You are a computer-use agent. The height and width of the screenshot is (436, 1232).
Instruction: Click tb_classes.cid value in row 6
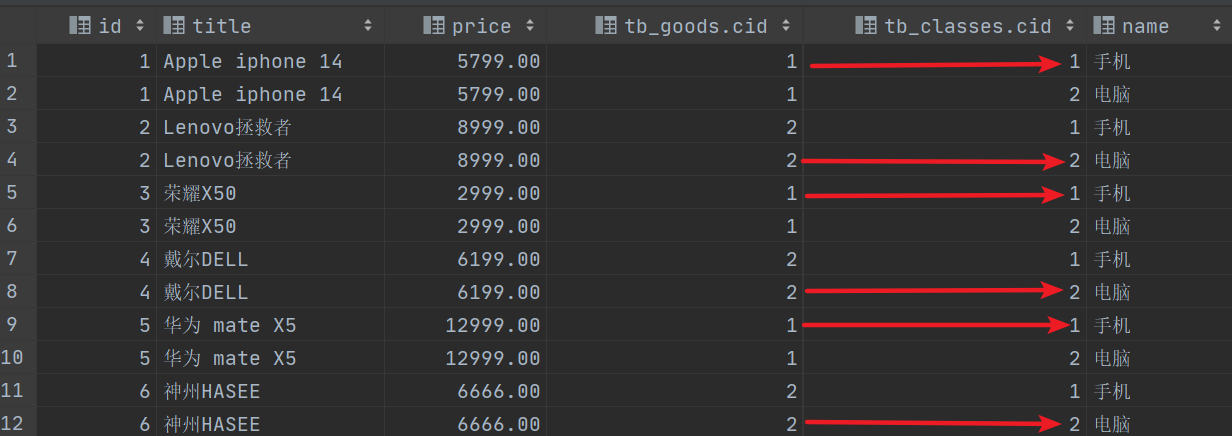tap(1075, 226)
